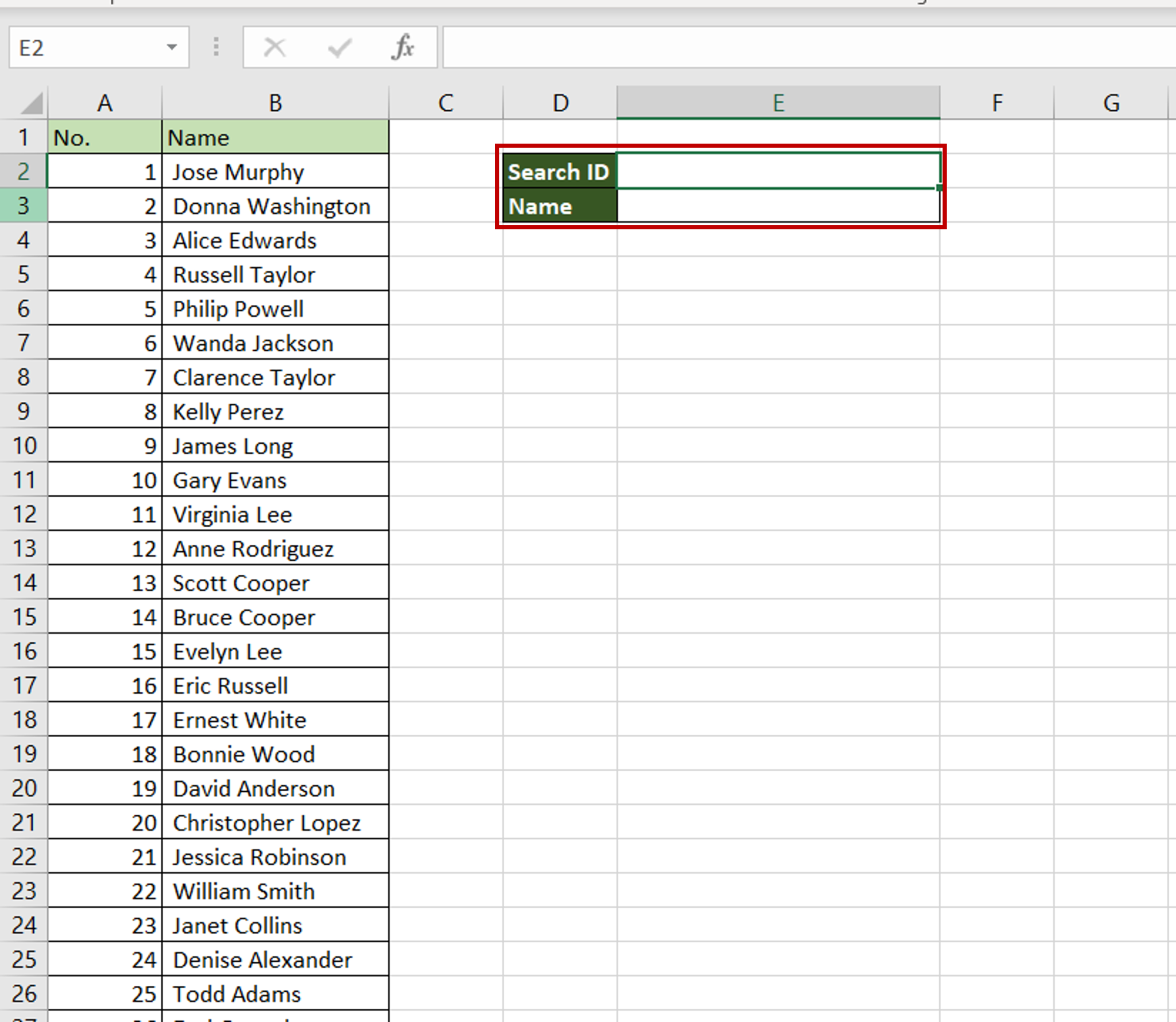Select the cell containing William Smith

[274, 891]
